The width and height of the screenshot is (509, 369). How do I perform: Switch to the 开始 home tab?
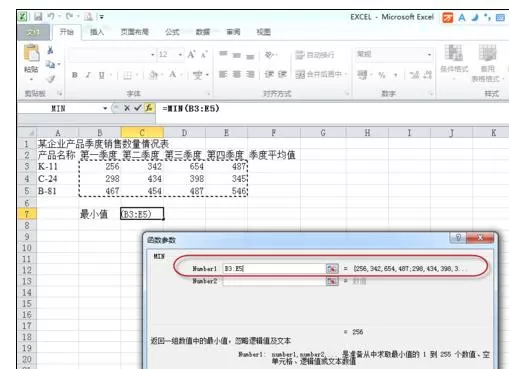point(66,32)
